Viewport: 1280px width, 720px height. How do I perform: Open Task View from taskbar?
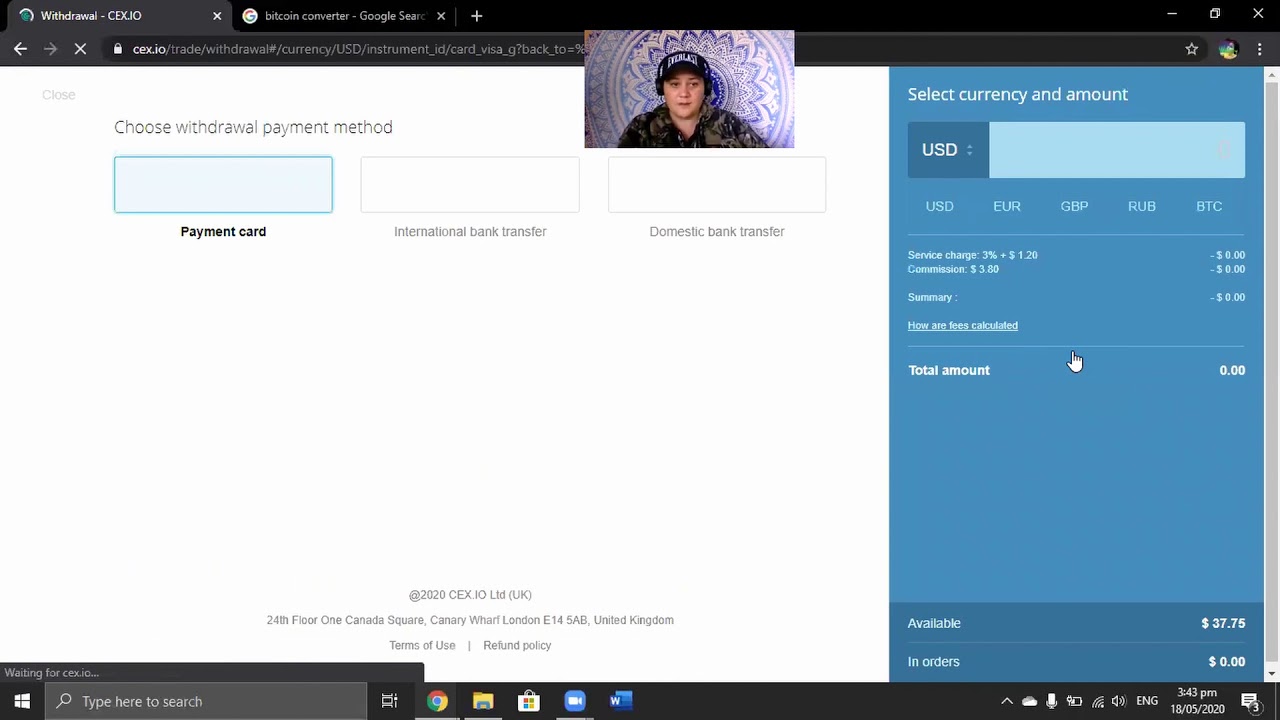pyautogui.click(x=390, y=701)
